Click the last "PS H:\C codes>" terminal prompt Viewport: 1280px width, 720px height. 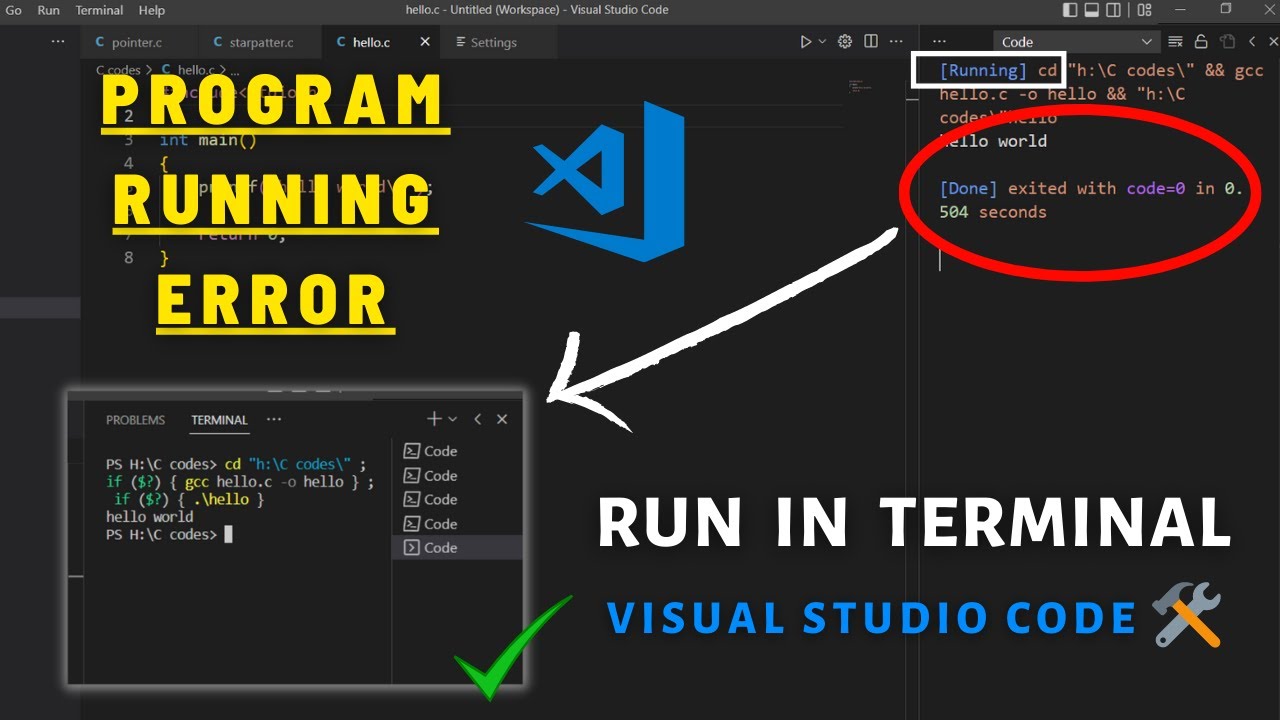tap(160, 534)
